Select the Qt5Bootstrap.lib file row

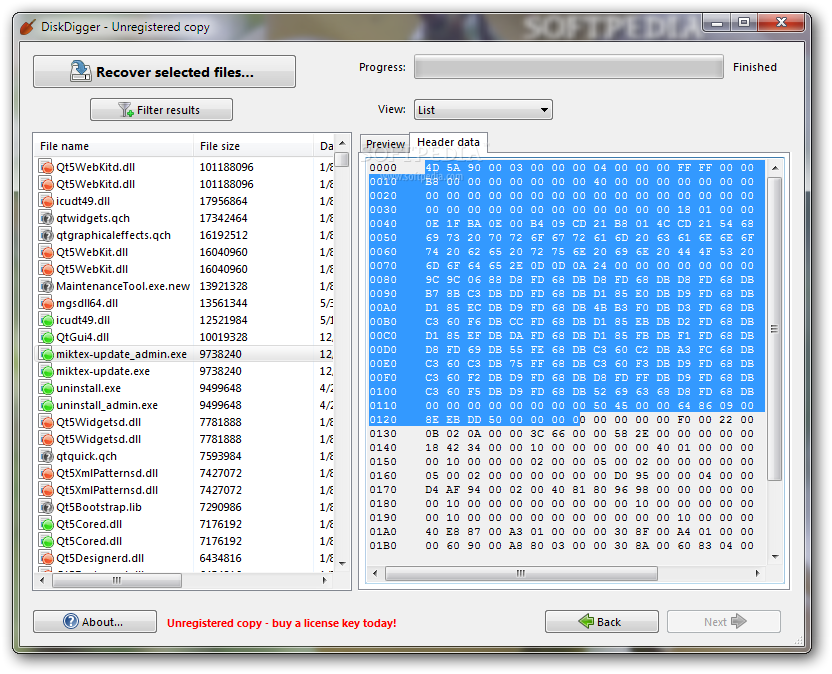pyautogui.click(x=185, y=507)
